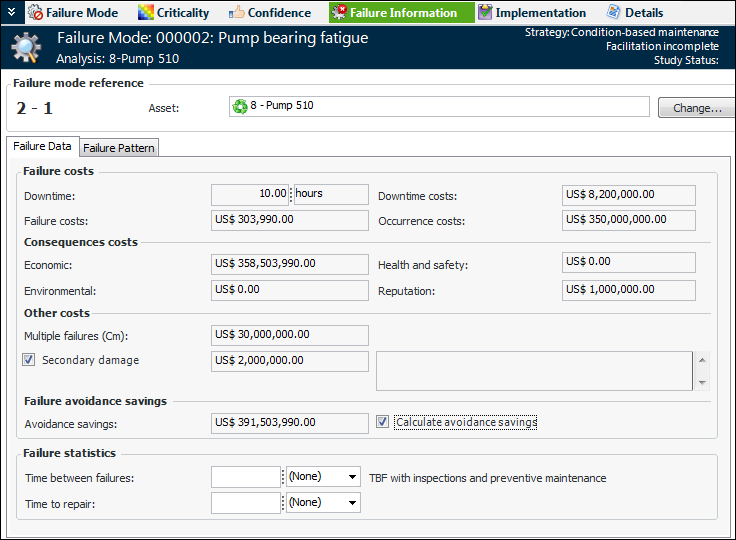Click the Health and safety cost field
This screenshot has height=540, width=736.
click(x=629, y=262)
